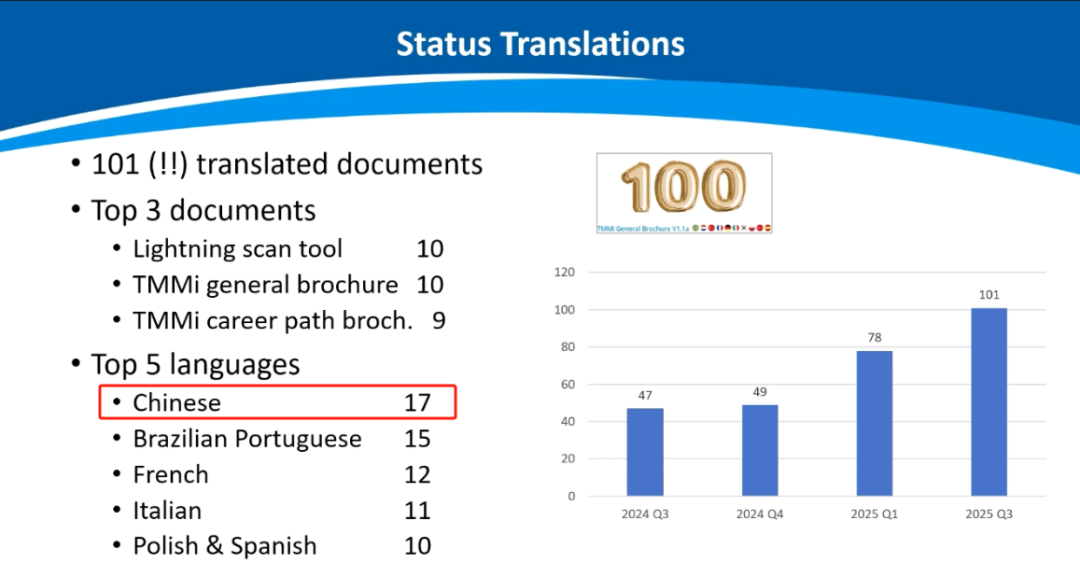Screen dimensions: 1080x563
Task: Click the gold 100 balloon image
Action: click(x=683, y=187)
